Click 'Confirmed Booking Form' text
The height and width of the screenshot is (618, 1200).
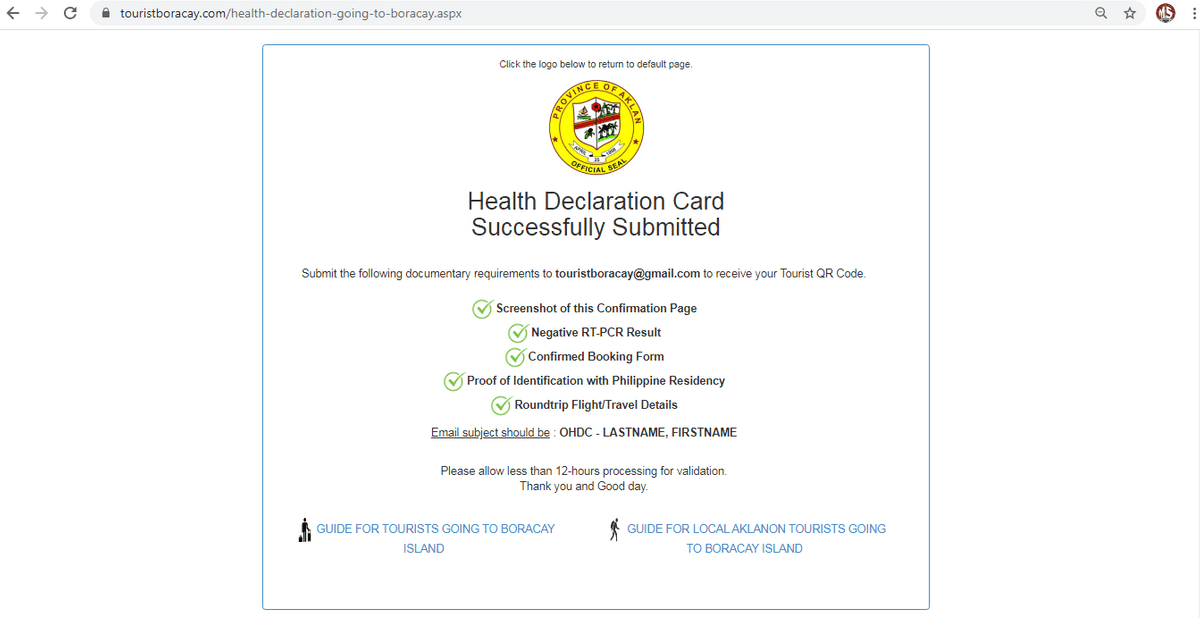click(596, 356)
